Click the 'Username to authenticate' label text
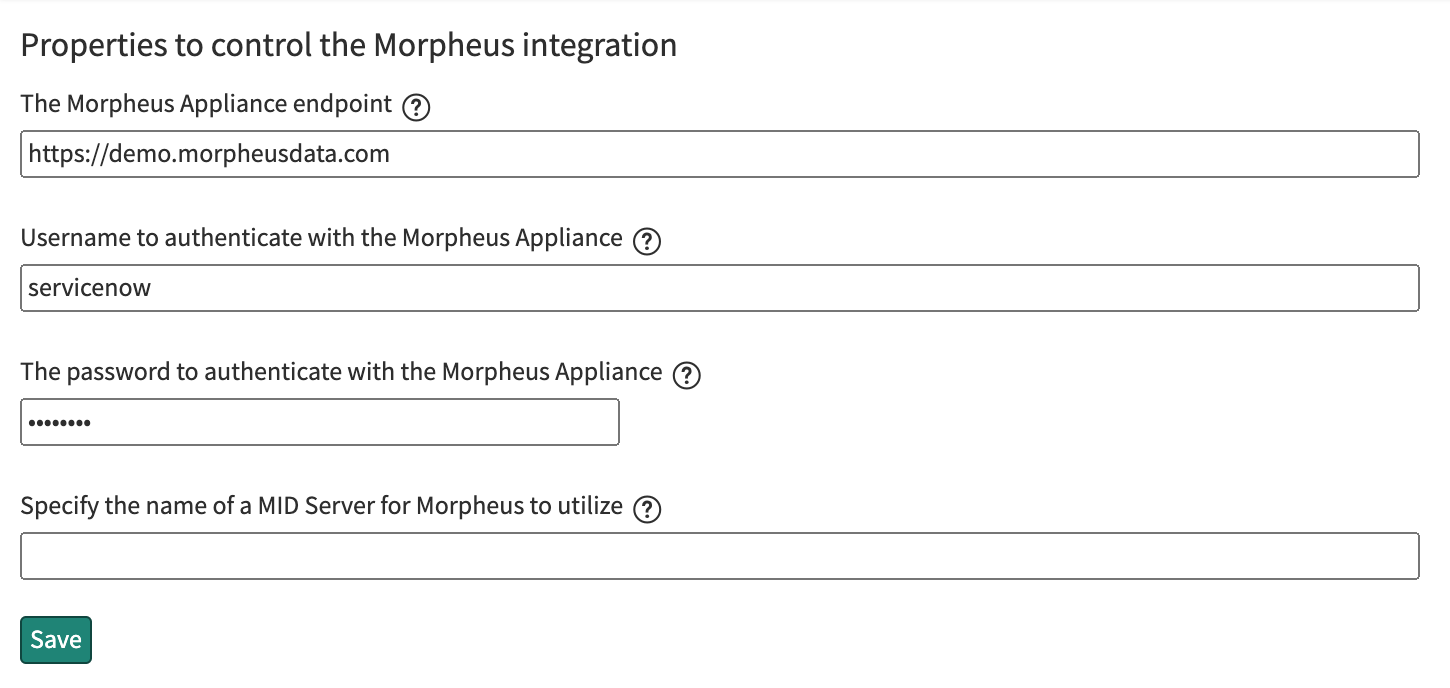The image size is (1450, 688). pos(321,238)
